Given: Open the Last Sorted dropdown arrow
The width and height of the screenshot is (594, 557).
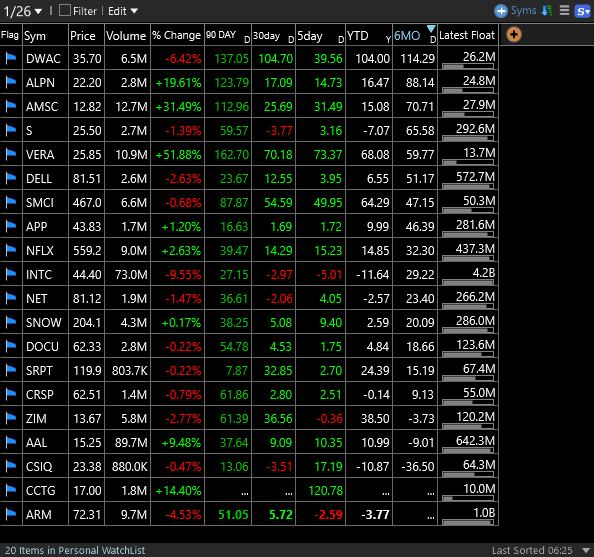Looking at the screenshot, I should click(x=586, y=550).
